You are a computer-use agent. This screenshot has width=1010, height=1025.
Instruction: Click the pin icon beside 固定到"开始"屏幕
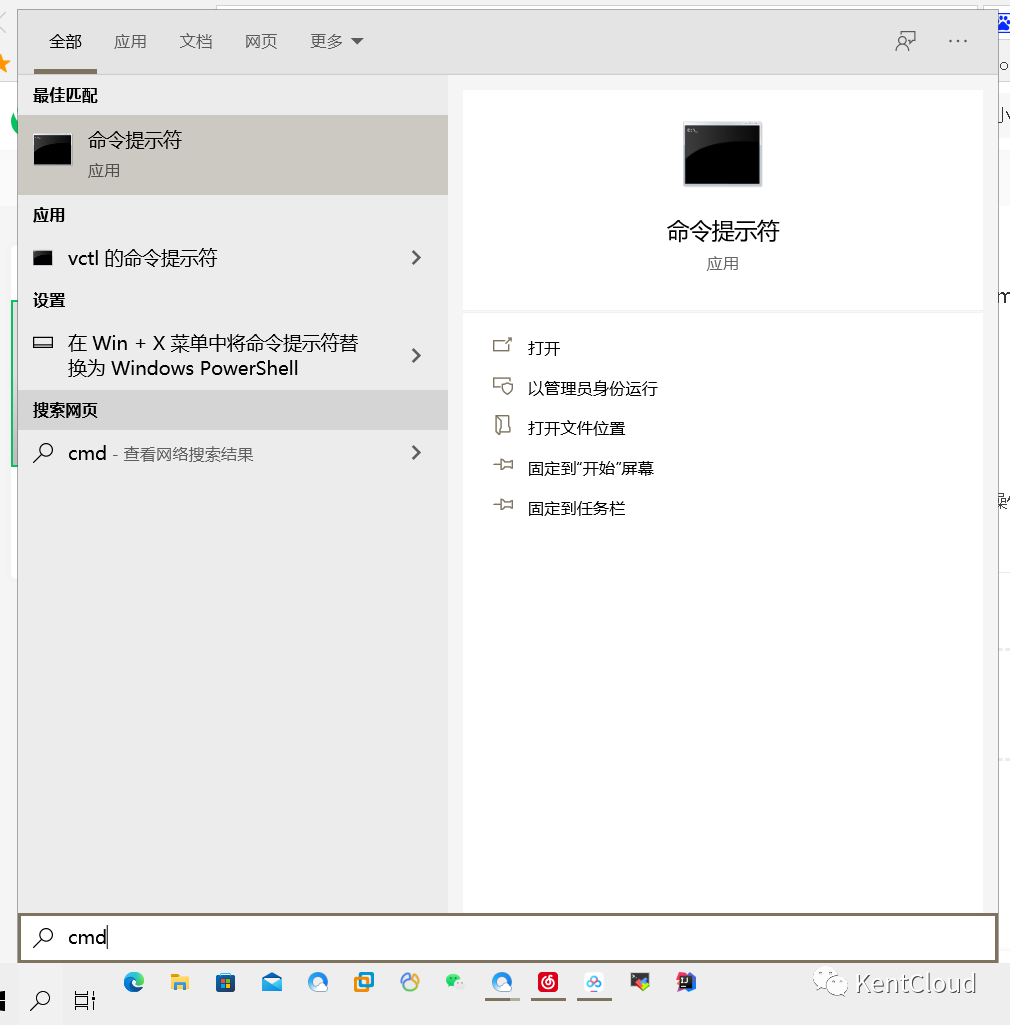[x=503, y=466]
